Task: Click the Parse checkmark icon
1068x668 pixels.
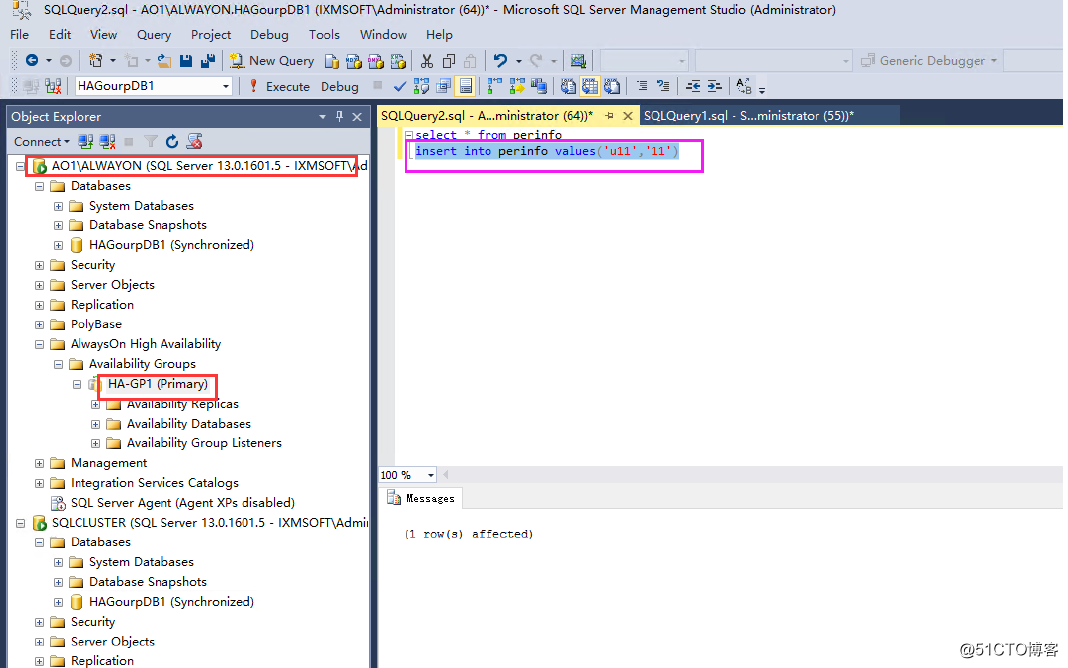Action: [x=400, y=86]
